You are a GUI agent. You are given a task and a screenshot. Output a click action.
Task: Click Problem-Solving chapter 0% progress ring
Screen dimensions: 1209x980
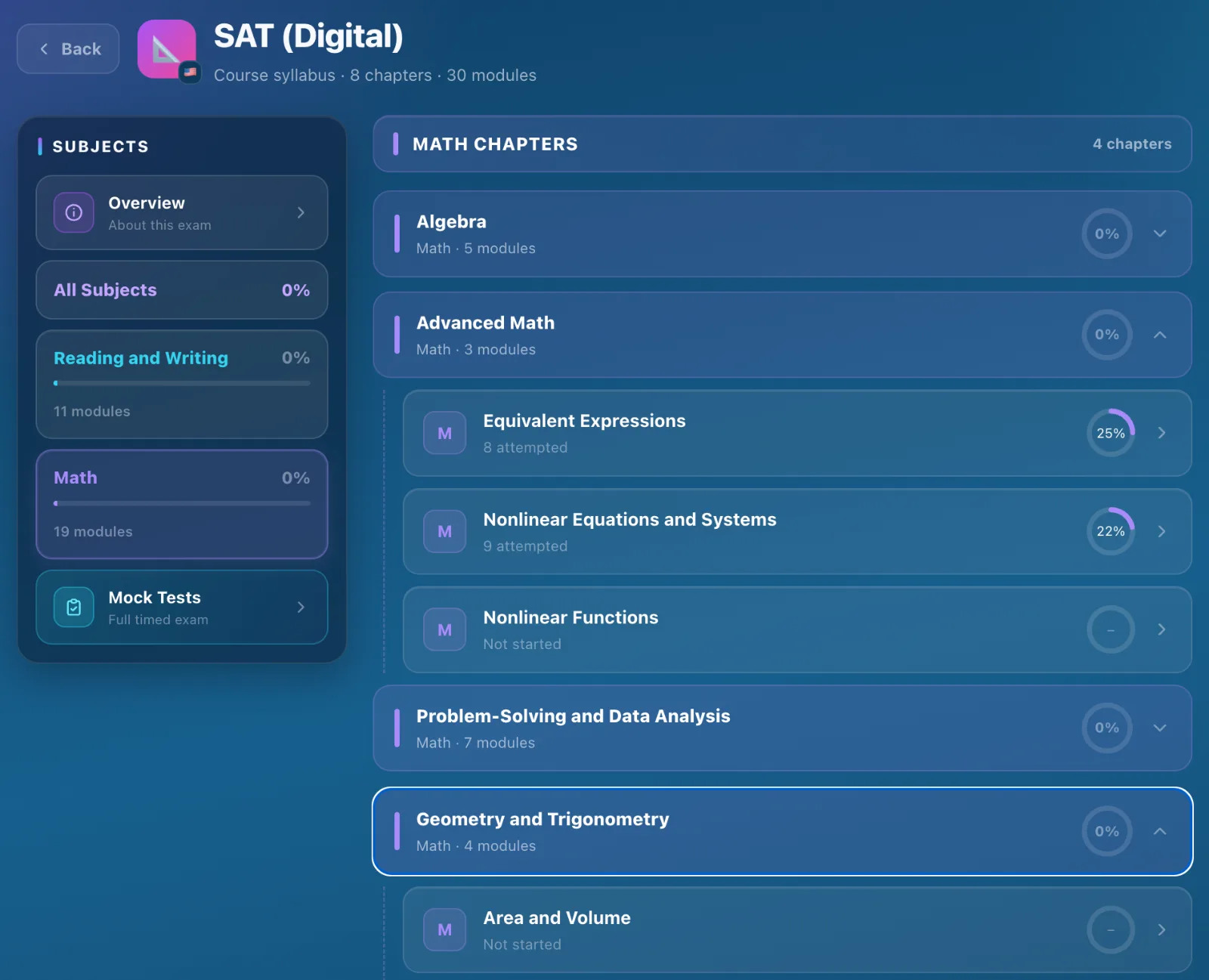[1107, 728]
